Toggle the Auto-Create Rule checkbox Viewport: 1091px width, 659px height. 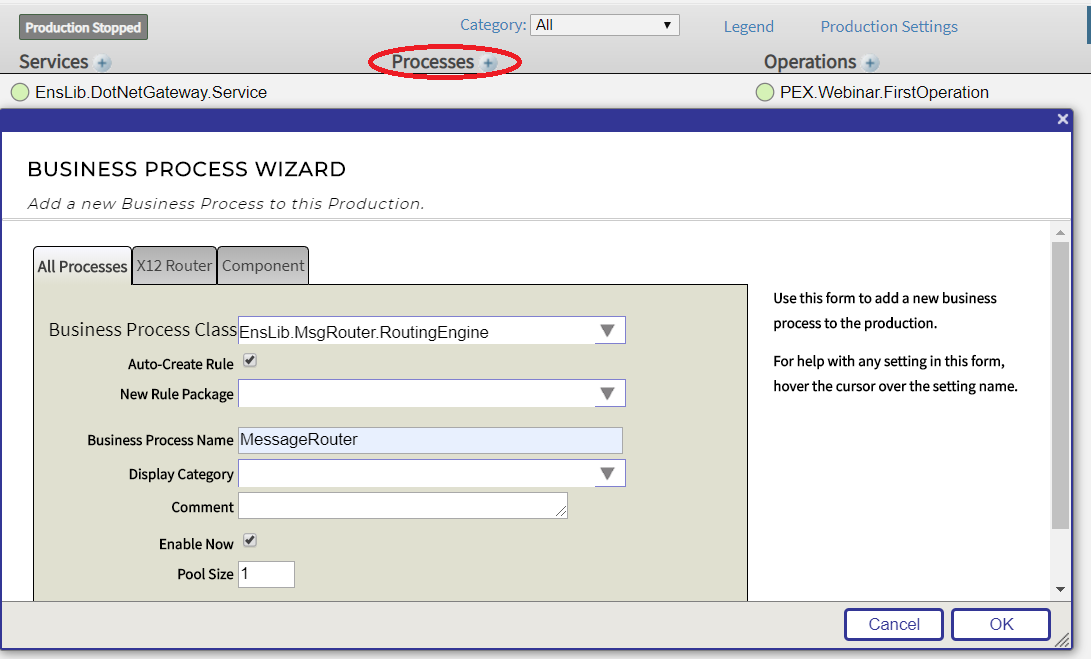pyautogui.click(x=250, y=361)
